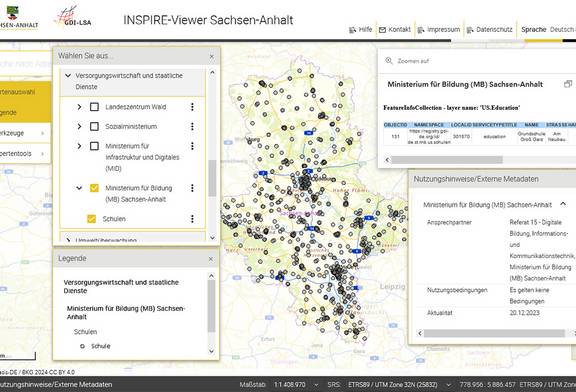This screenshot has width=576, height=392.
Task: Open the SRS coordinate system dropdown
Action: click(448, 385)
